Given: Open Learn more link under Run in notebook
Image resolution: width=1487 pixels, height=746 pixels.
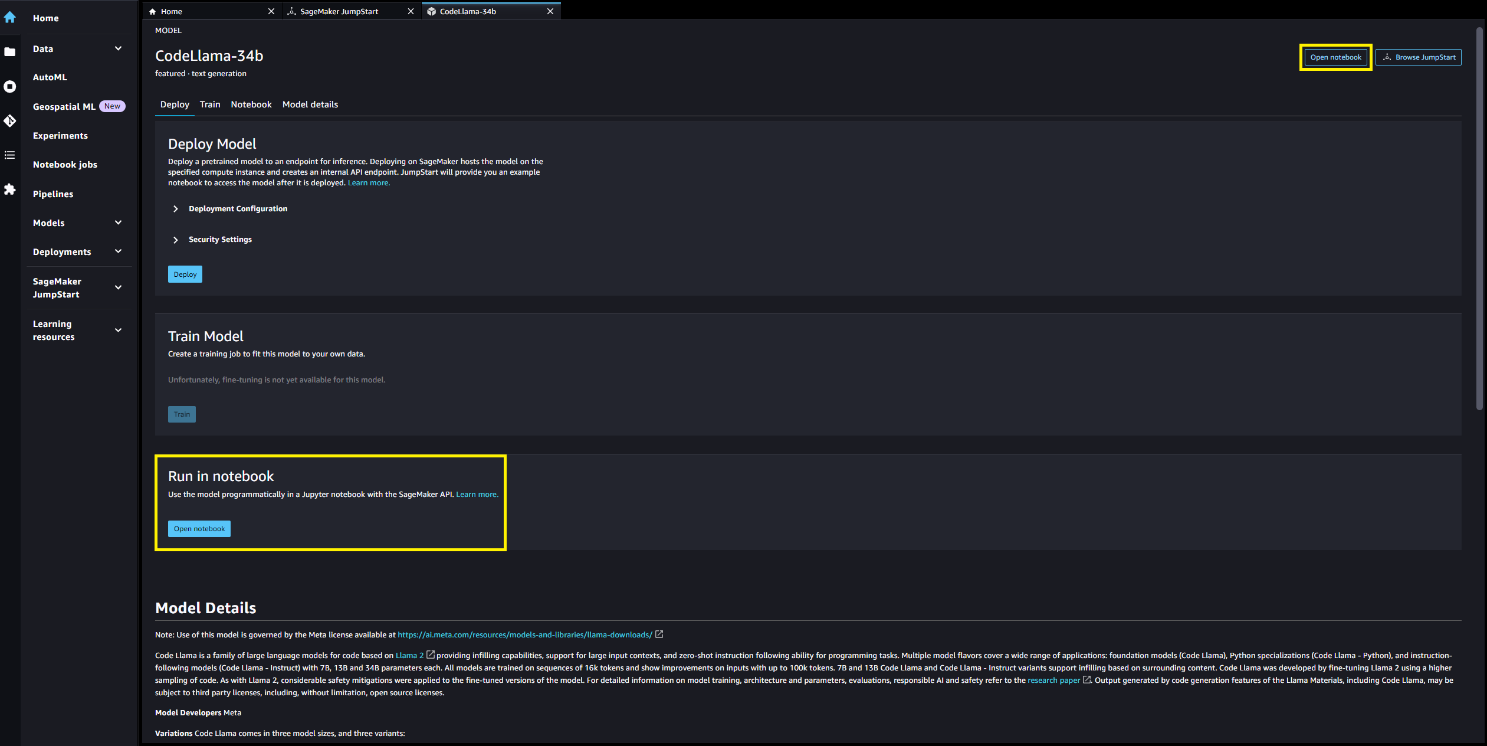Looking at the screenshot, I should (x=477, y=494).
